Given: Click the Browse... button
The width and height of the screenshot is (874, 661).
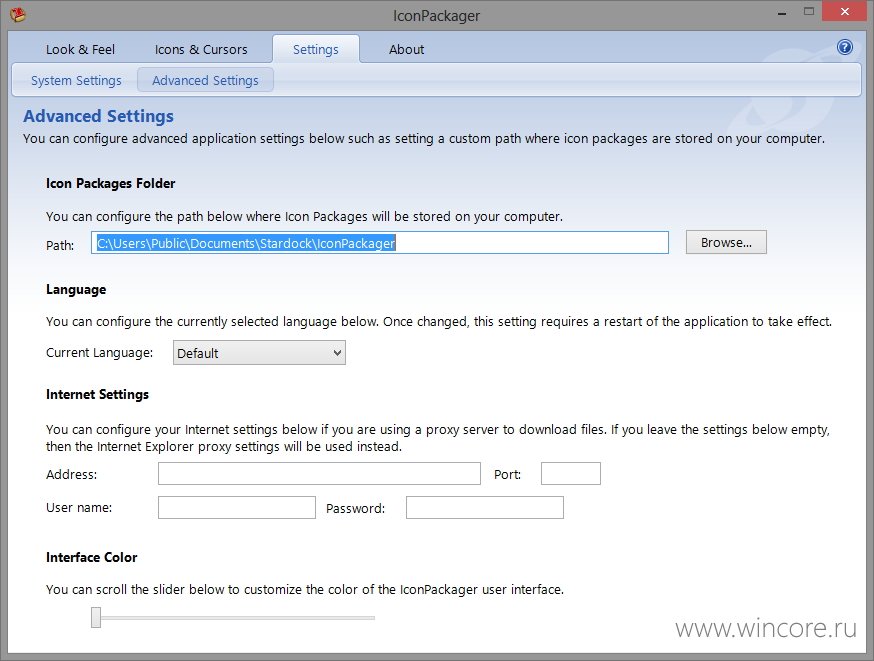Looking at the screenshot, I should click(726, 242).
